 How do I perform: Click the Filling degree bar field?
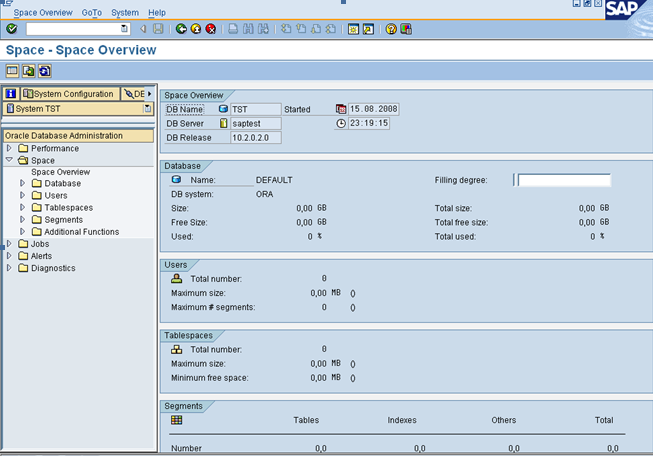[564, 180]
